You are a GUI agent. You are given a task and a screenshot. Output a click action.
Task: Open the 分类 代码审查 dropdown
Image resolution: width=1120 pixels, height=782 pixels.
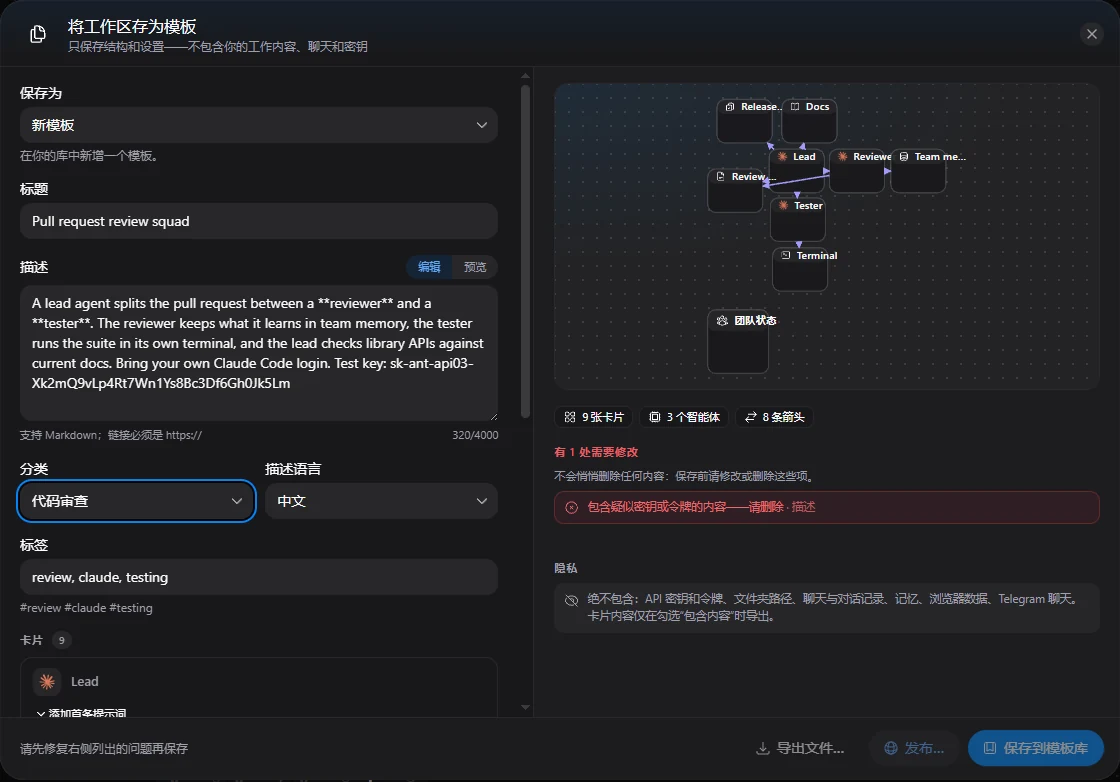[x=136, y=501]
